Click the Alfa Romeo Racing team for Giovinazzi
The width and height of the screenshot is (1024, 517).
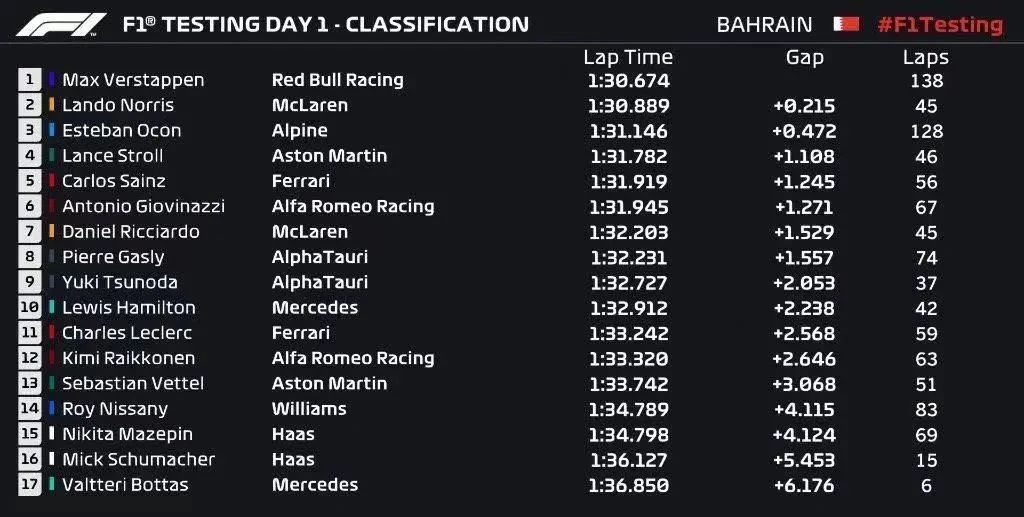(x=353, y=206)
